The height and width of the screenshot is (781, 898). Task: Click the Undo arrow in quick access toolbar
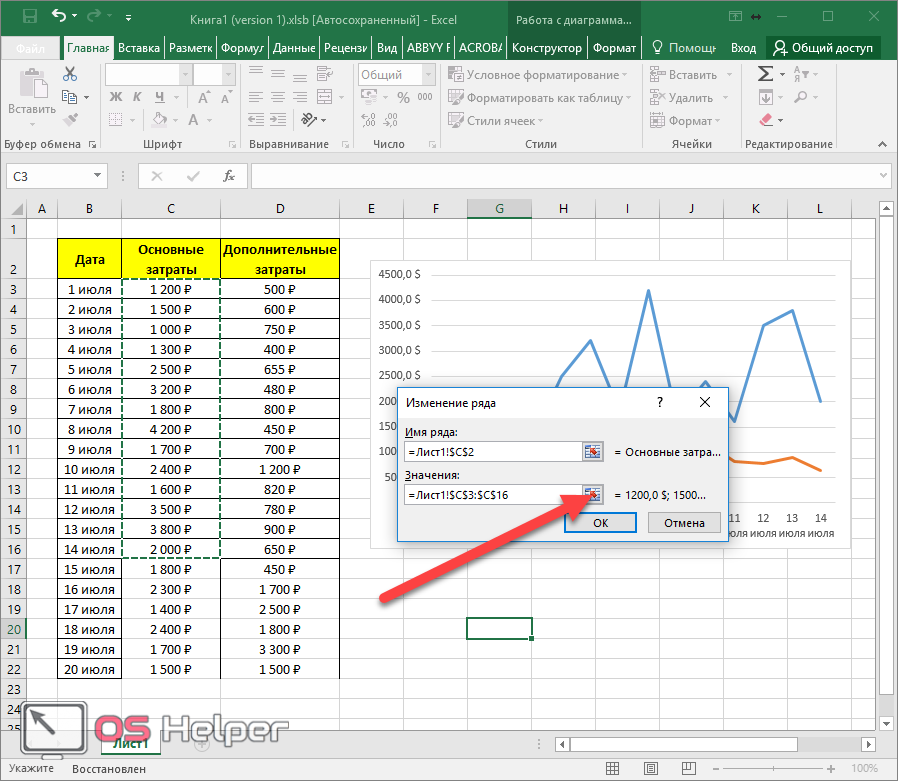point(59,17)
